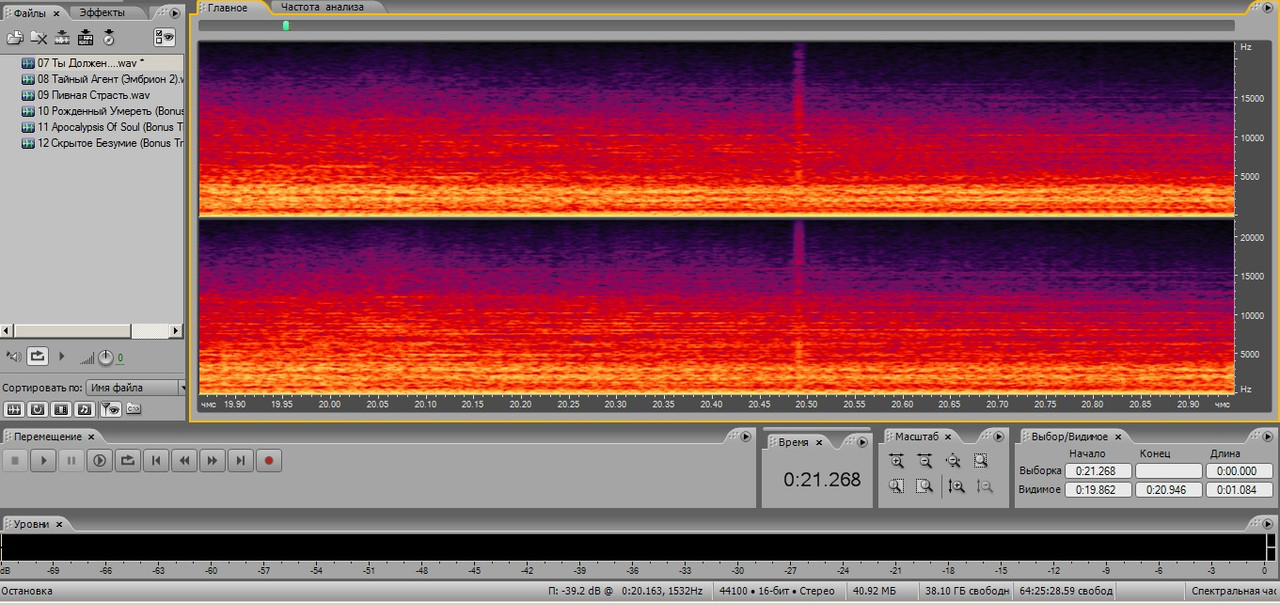Toggle the show video files filter button
The width and height of the screenshot is (1280, 605).
(x=62, y=409)
